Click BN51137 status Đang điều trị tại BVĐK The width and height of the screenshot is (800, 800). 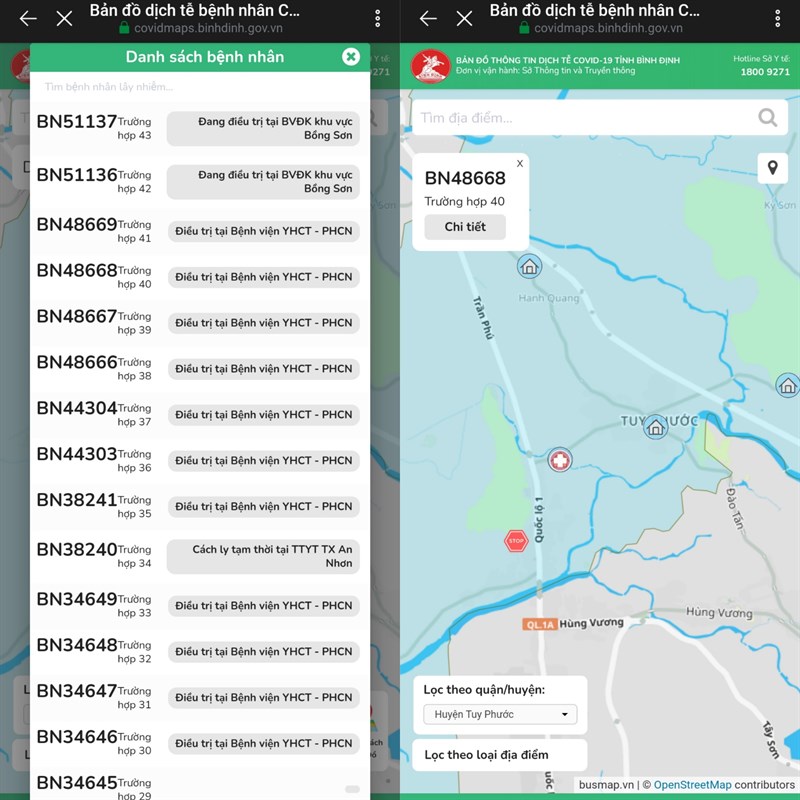point(263,129)
